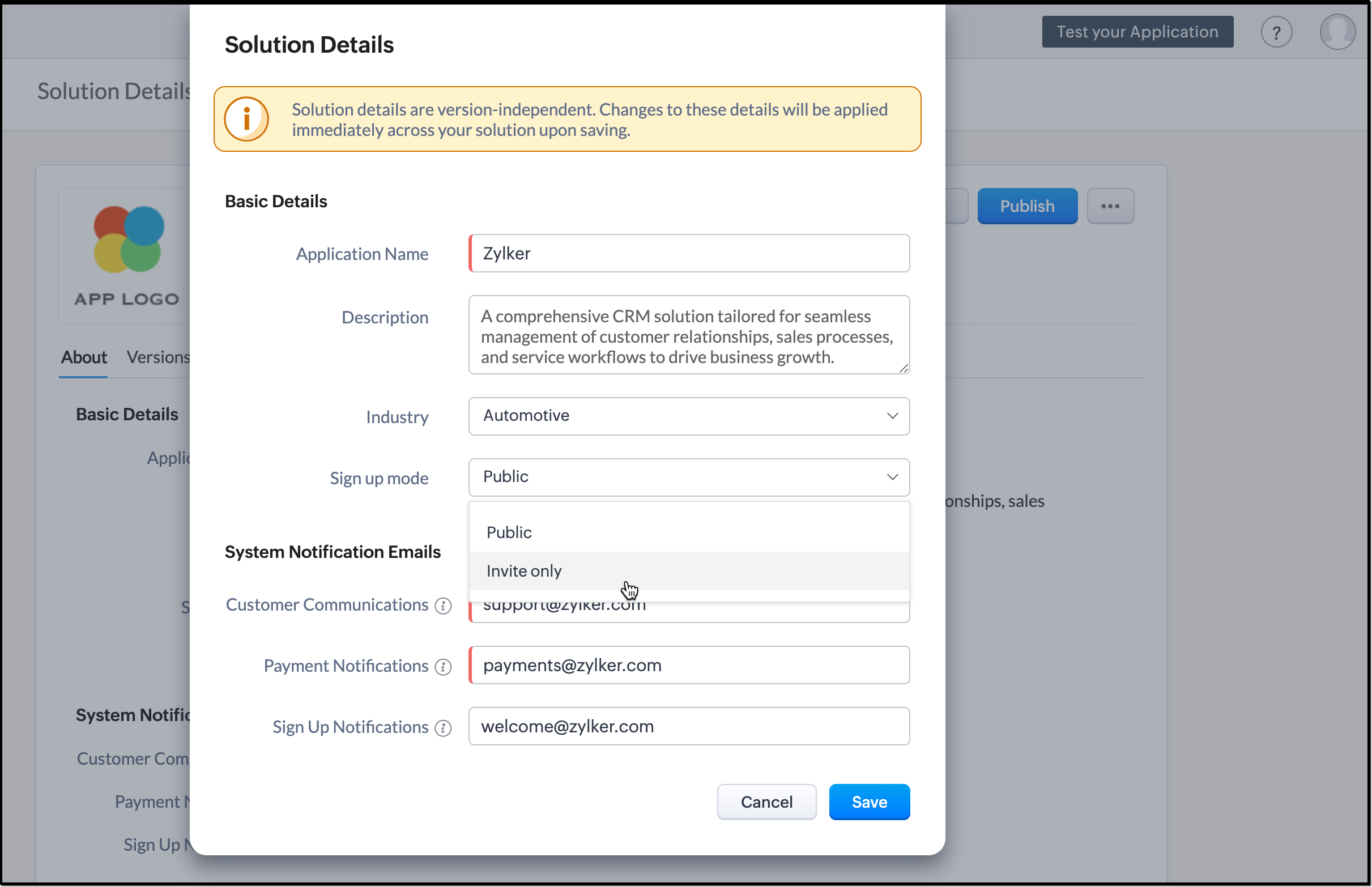This screenshot has height=887, width=1372.
Task: Open the three-dots more options button
Action: pos(1110,206)
